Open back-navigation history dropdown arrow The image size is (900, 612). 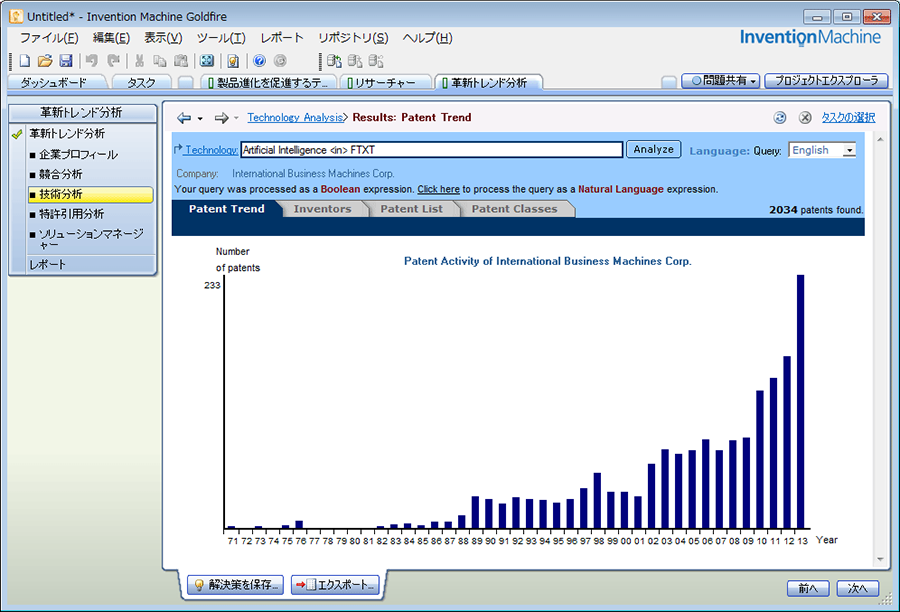click(200, 118)
